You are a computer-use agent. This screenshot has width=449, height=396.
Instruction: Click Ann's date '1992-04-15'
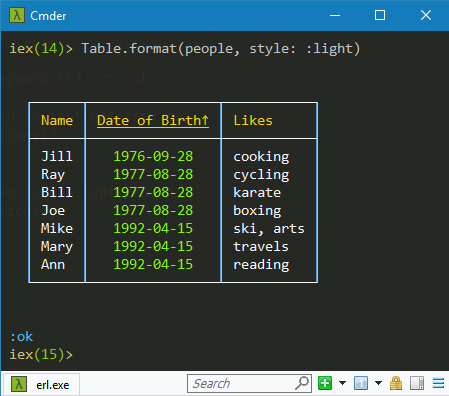click(x=153, y=264)
